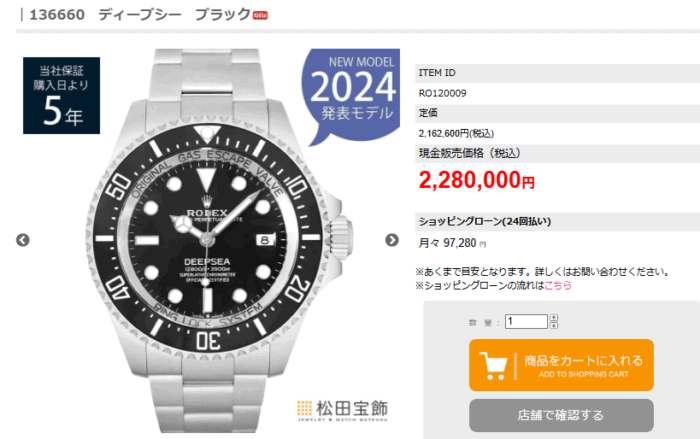
Task: Click the ショッピングローン(24回払い) header
Action: (x=485, y=222)
